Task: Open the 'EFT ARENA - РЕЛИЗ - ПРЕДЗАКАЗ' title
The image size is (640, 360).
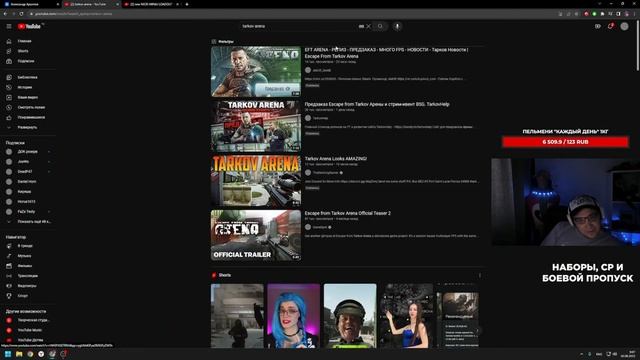Action: pyautogui.click(x=386, y=53)
